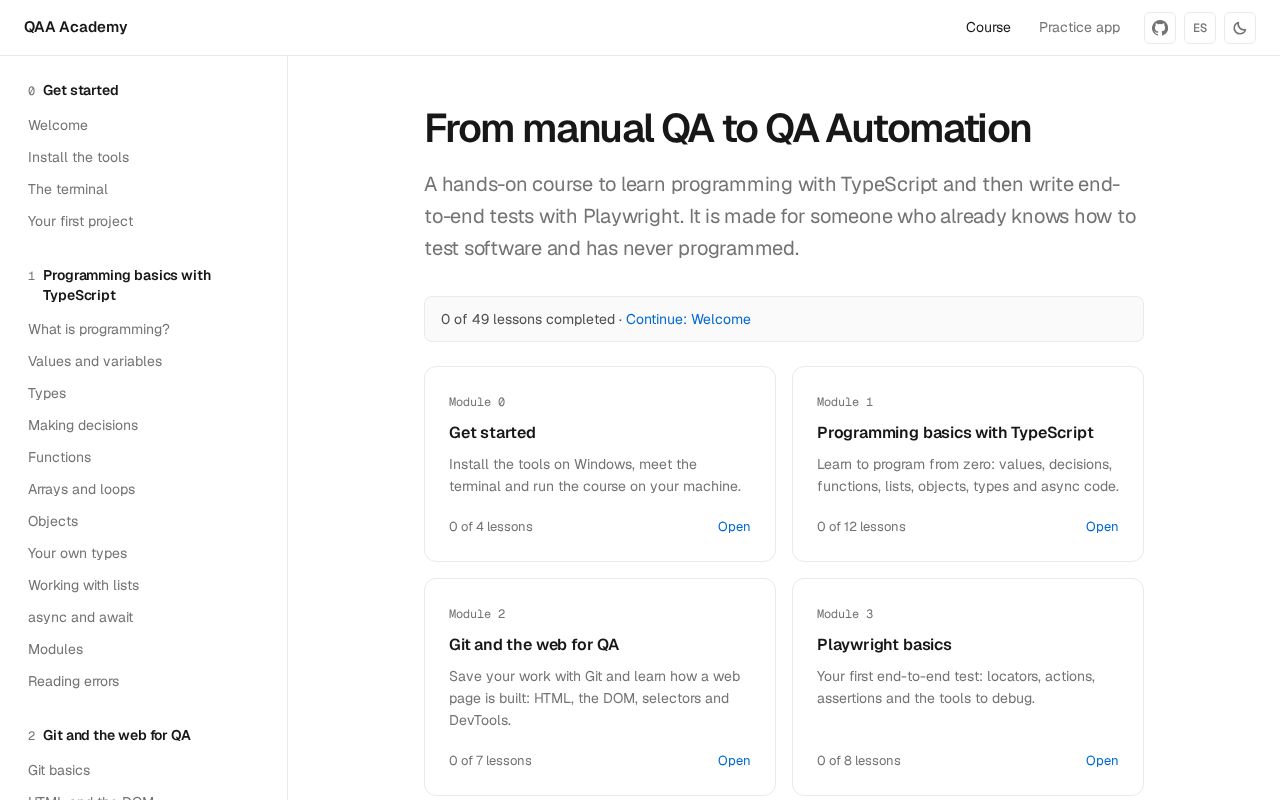This screenshot has height=800, width=1280.
Task: Click the 0 of 49 lessons completed text
Action: tap(528, 319)
